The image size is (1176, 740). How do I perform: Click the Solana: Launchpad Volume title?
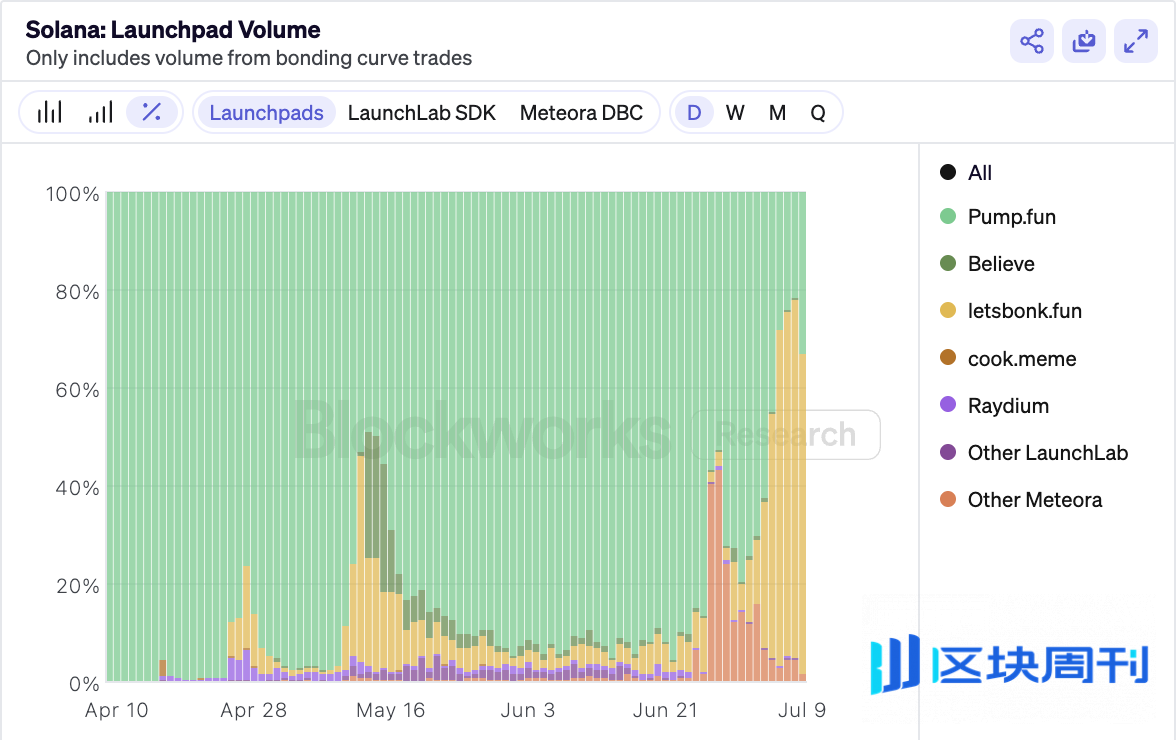(x=173, y=30)
